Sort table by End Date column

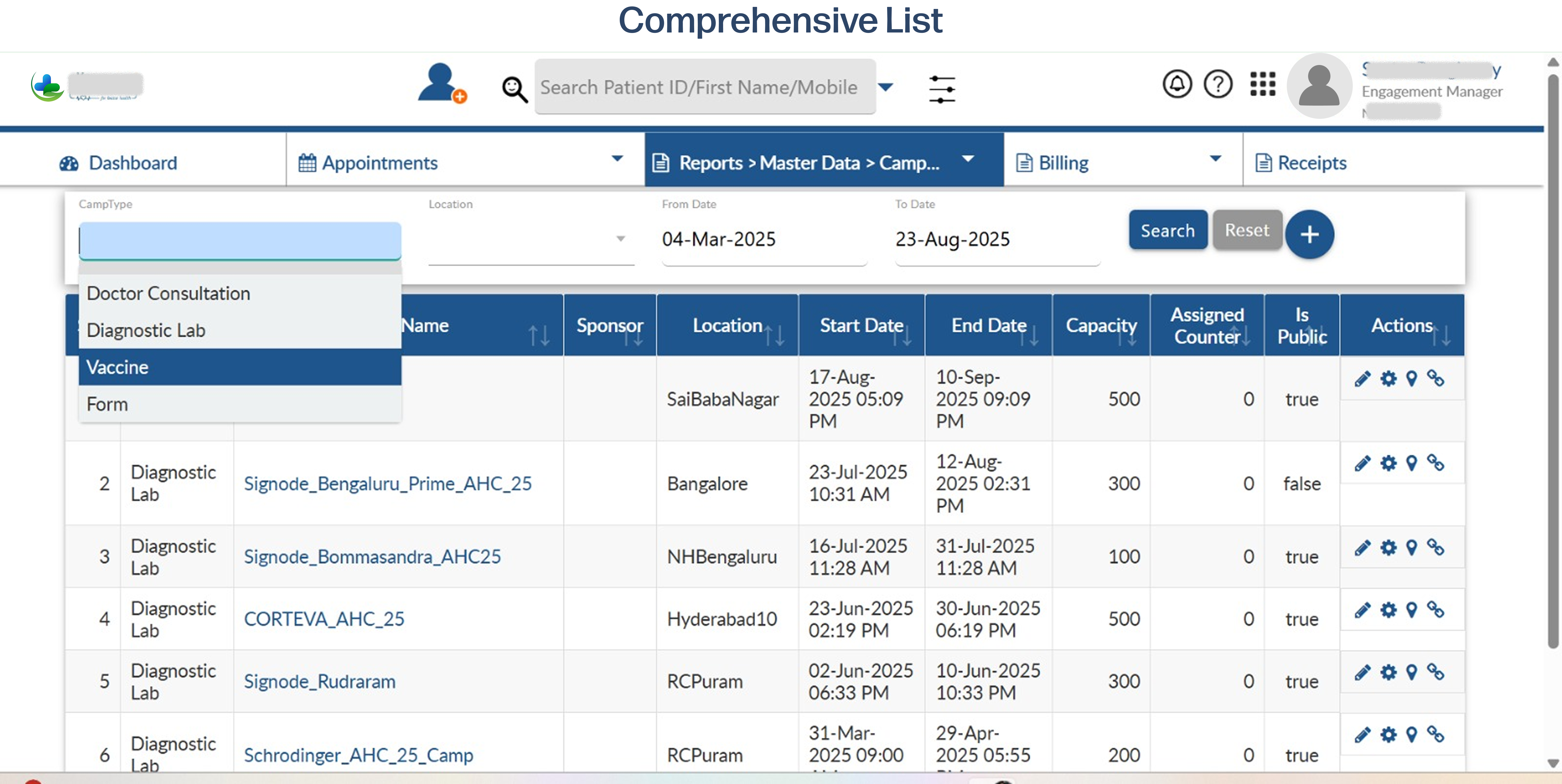click(988, 325)
